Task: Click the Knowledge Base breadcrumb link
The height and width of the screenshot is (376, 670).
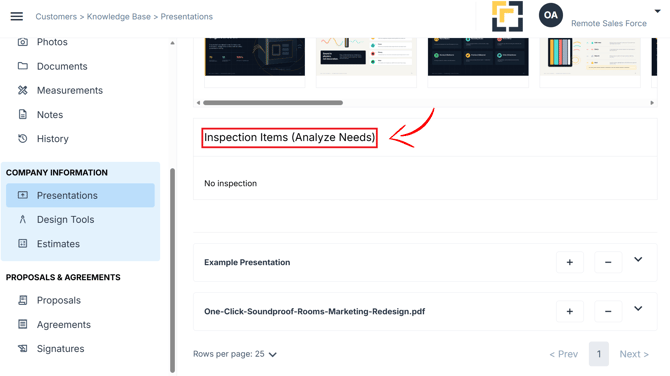Action: click(x=119, y=17)
